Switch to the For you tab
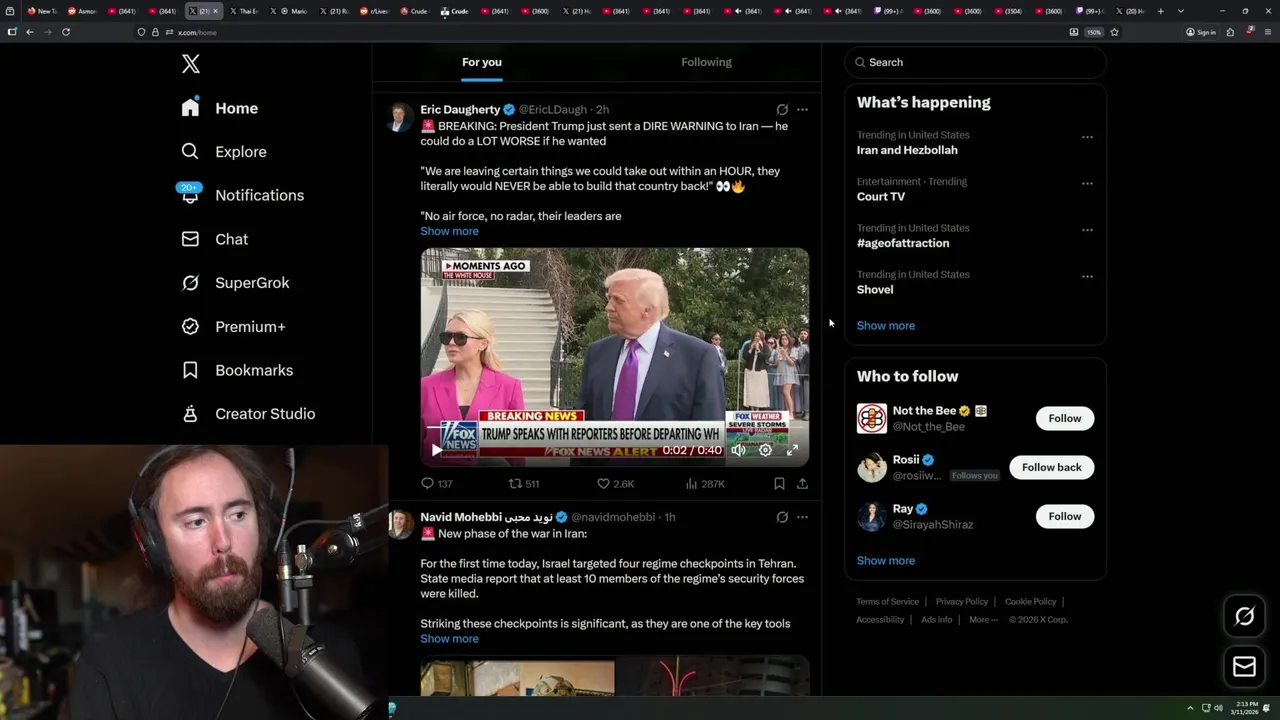The width and height of the screenshot is (1280, 720). pos(482,62)
